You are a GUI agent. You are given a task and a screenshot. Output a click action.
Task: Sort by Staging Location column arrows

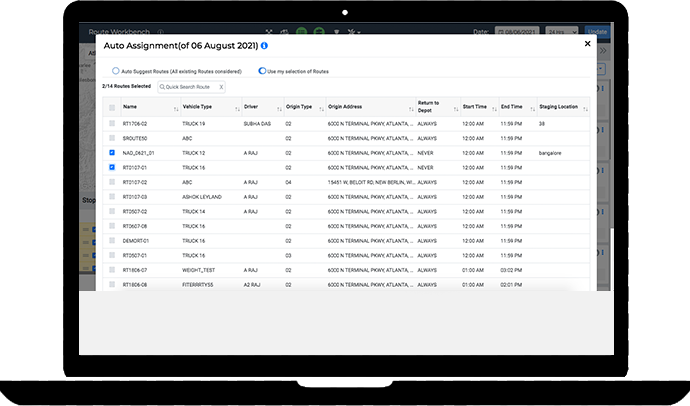[x=584, y=107]
